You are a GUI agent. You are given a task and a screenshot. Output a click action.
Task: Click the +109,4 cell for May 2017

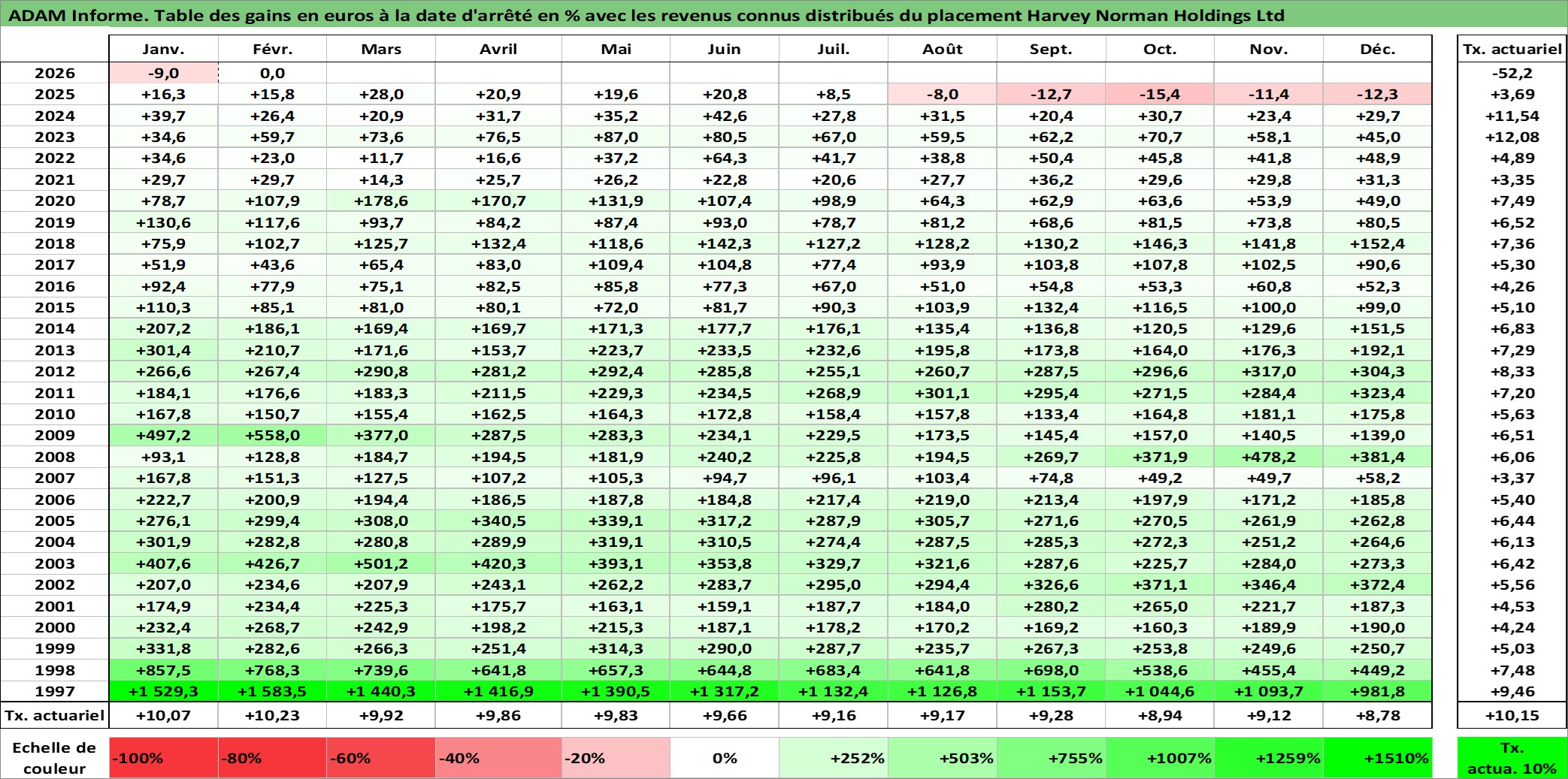pyautogui.click(x=616, y=264)
